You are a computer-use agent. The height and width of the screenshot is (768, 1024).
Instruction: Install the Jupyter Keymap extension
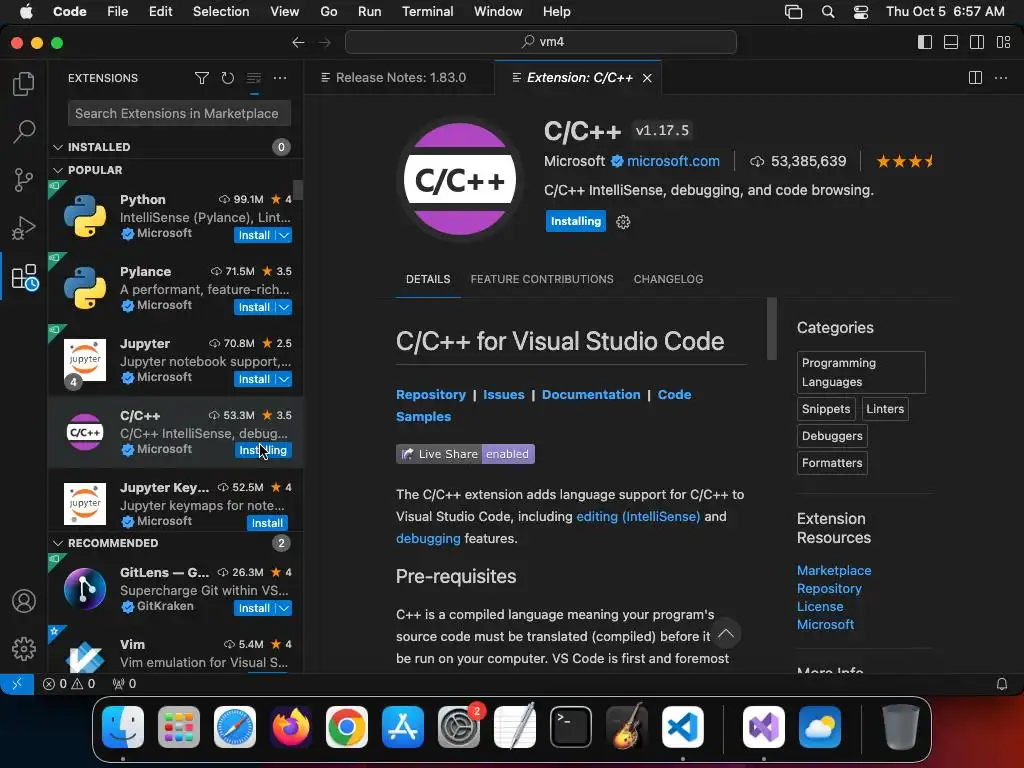click(x=267, y=523)
